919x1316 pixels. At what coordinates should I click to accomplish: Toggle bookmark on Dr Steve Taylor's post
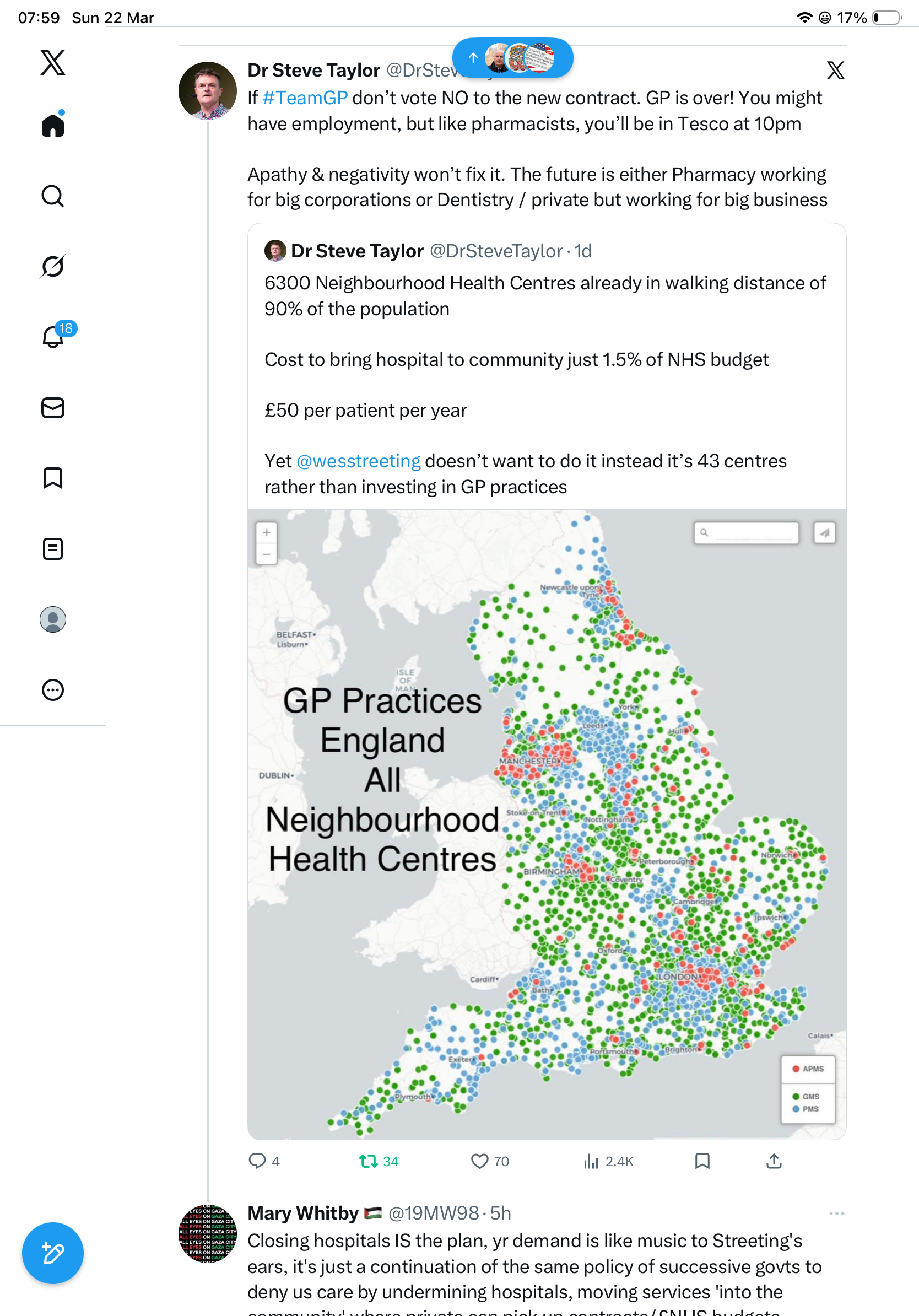click(702, 1161)
